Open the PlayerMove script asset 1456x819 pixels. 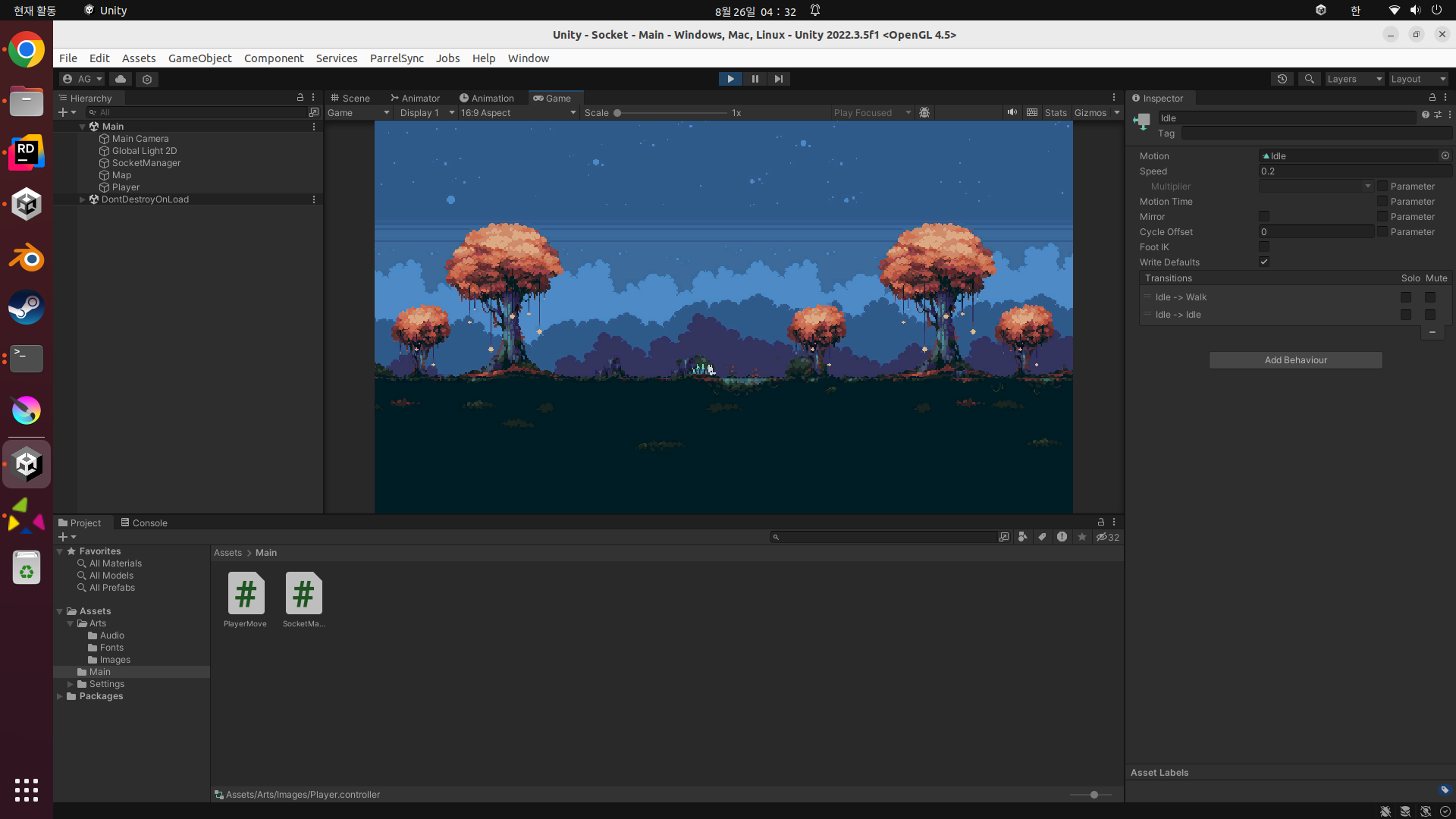pyautogui.click(x=246, y=599)
